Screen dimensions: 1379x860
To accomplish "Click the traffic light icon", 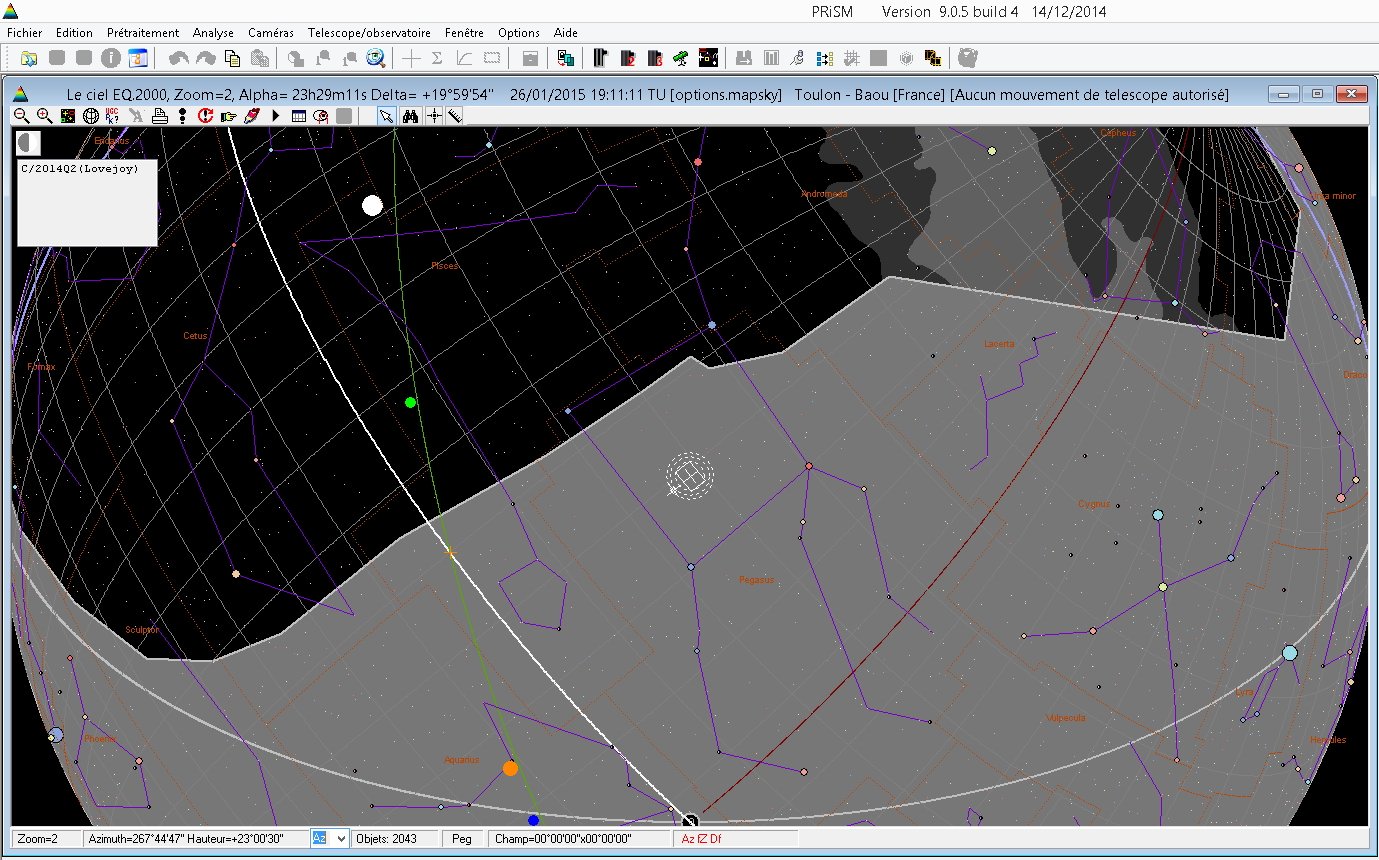I will tap(182, 116).
